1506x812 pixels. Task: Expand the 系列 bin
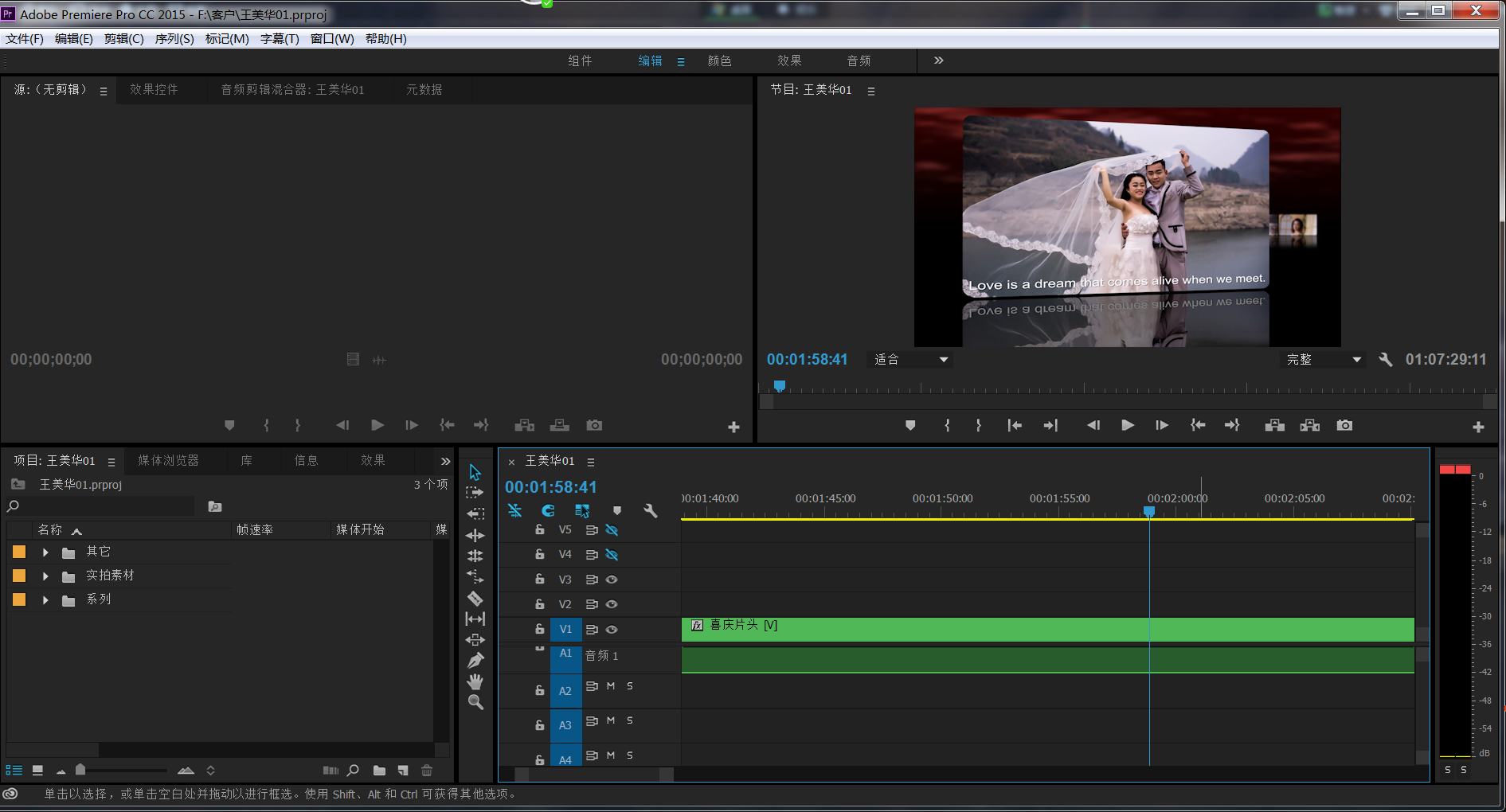pyautogui.click(x=45, y=599)
